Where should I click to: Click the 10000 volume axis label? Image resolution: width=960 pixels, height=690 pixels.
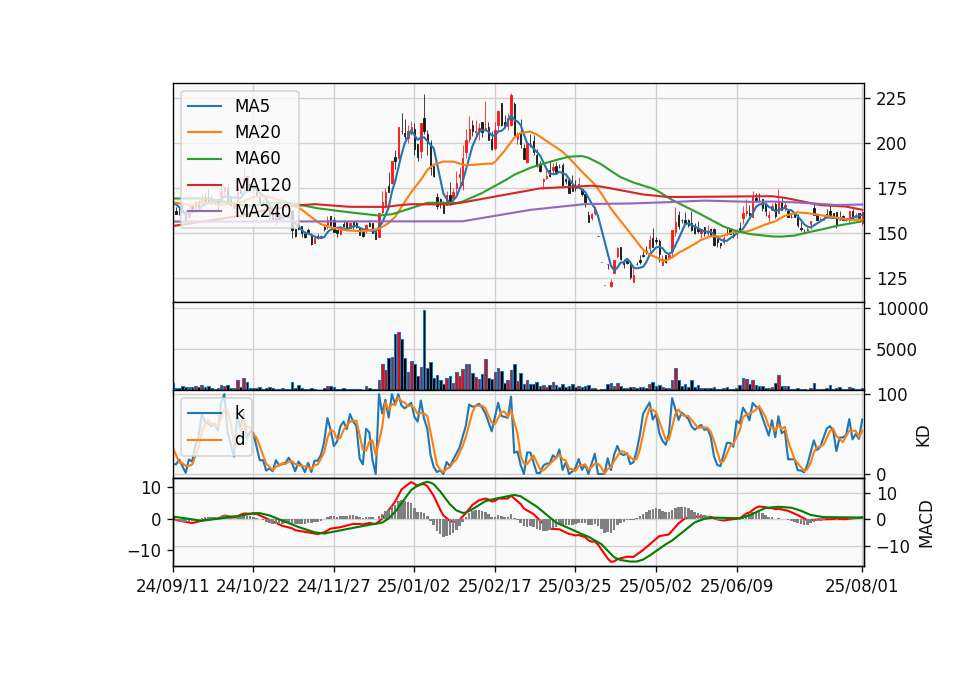tap(902, 309)
